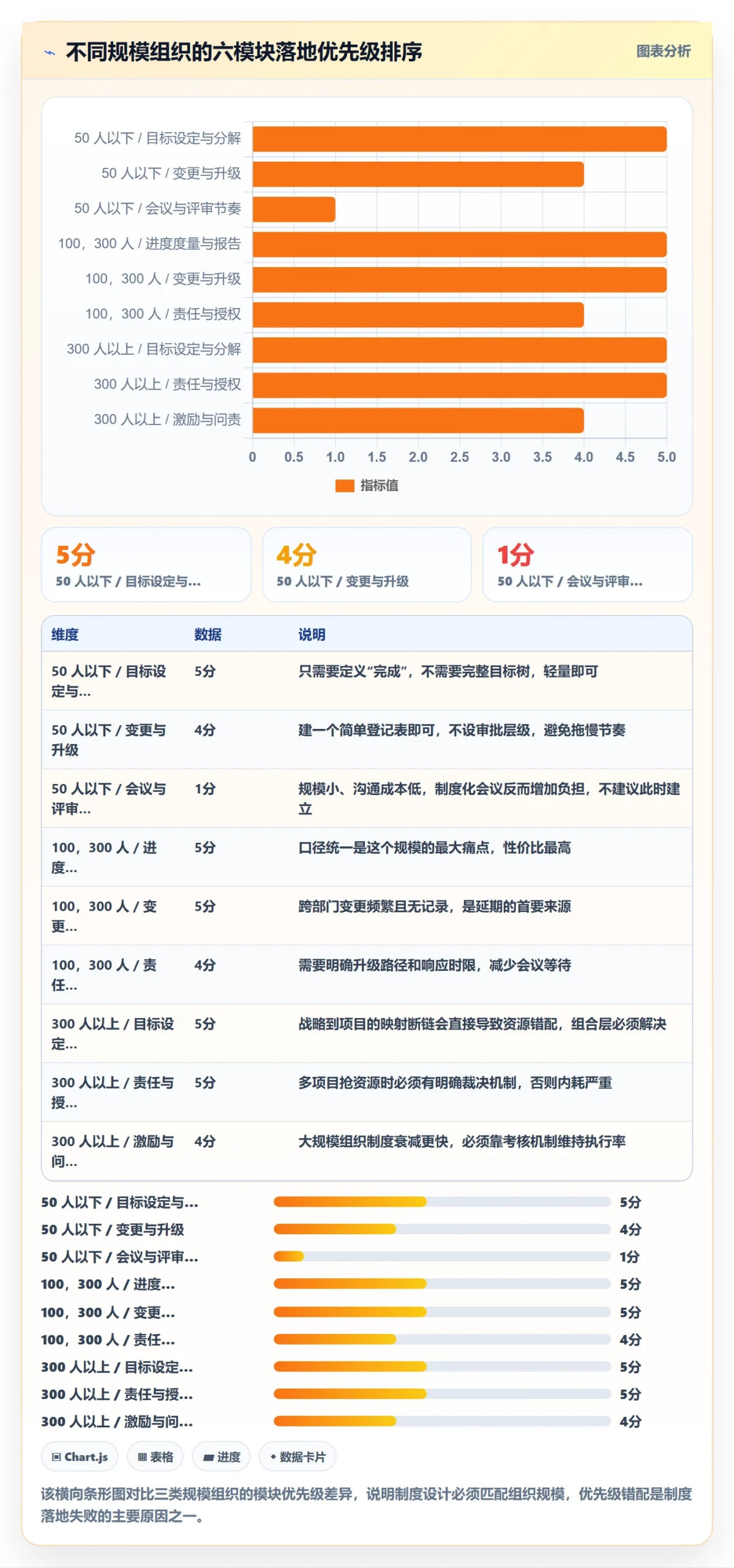Click chart axis label 100，300 人 / 进度度量与报告
The width and height of the screenshot is (734, 1568).
149,244
